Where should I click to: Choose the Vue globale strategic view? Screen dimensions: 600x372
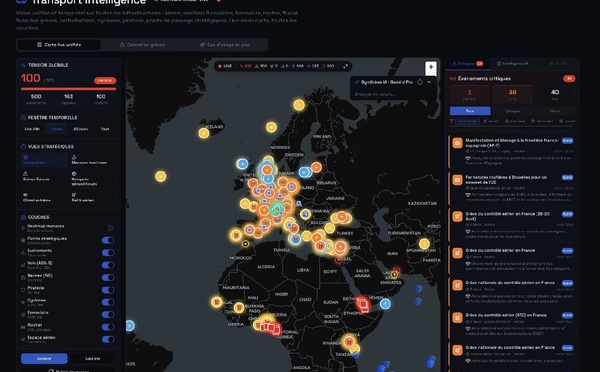point(44,160)
